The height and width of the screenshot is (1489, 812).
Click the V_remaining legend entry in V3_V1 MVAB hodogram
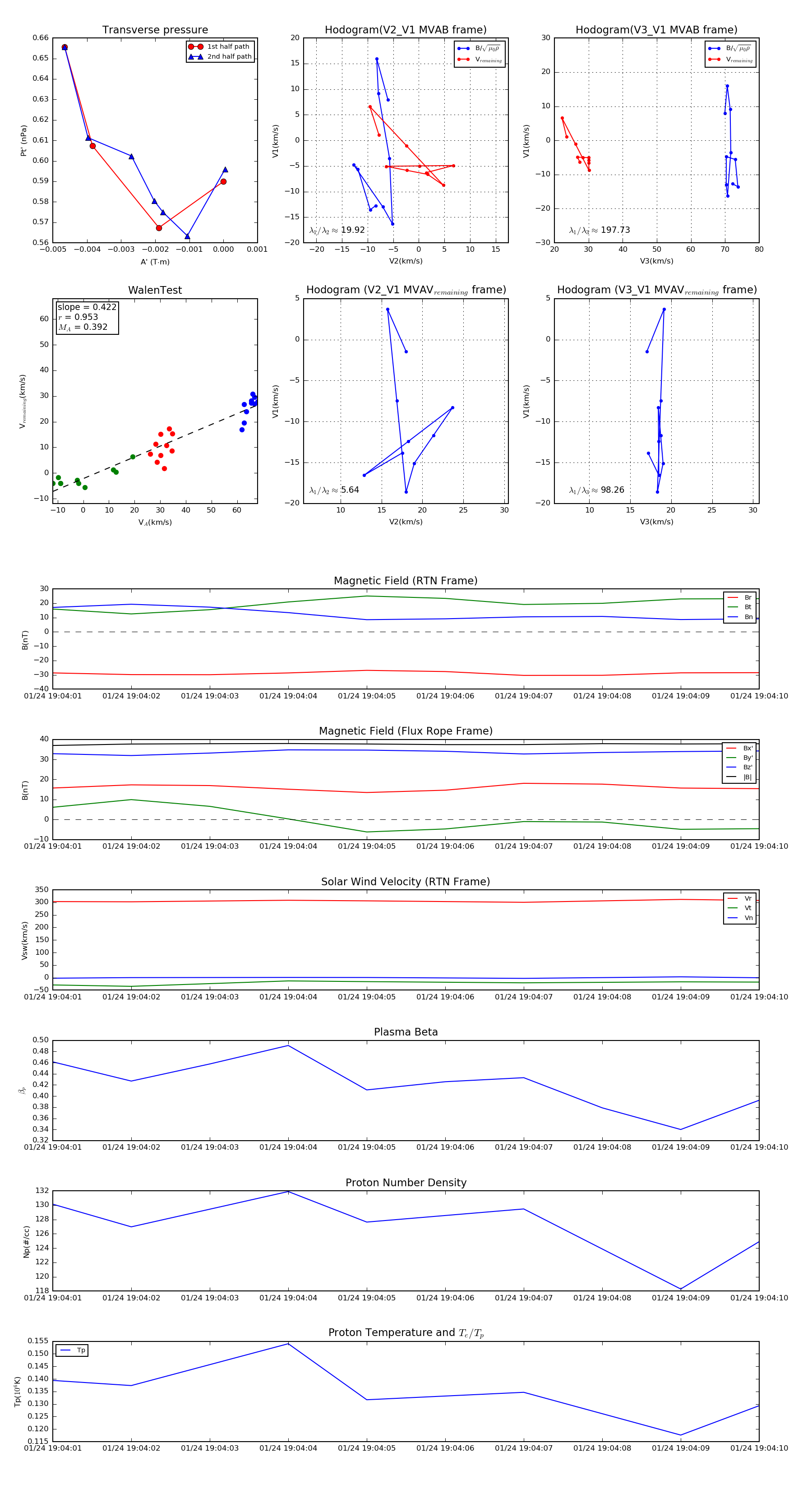tap(730, 60)
